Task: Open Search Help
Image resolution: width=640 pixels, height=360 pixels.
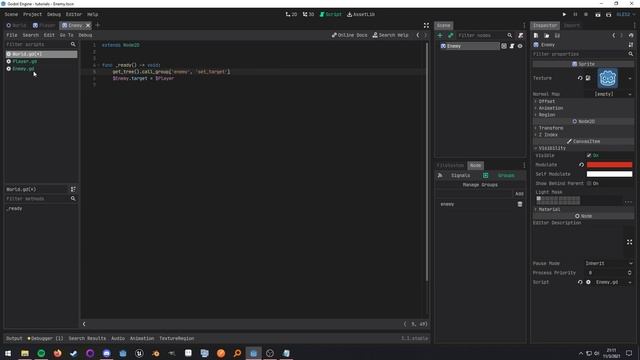Action: (391, 35)
